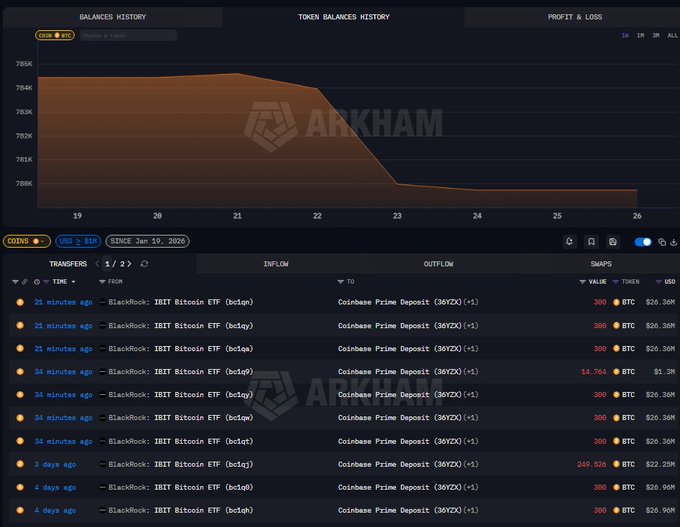680x527 pixels.
Task: Open Coinbase Prime Deposit link in bc1q9 row
Action: (x=399, y=372)
